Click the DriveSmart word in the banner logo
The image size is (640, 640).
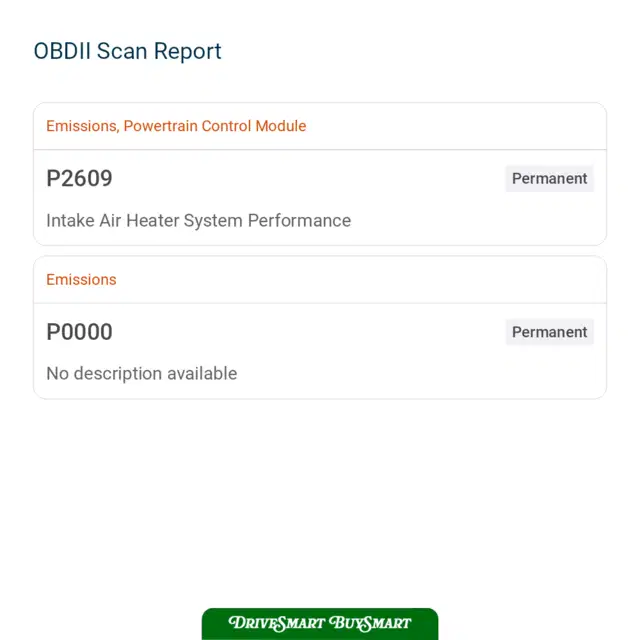click(x=277, y=623)
